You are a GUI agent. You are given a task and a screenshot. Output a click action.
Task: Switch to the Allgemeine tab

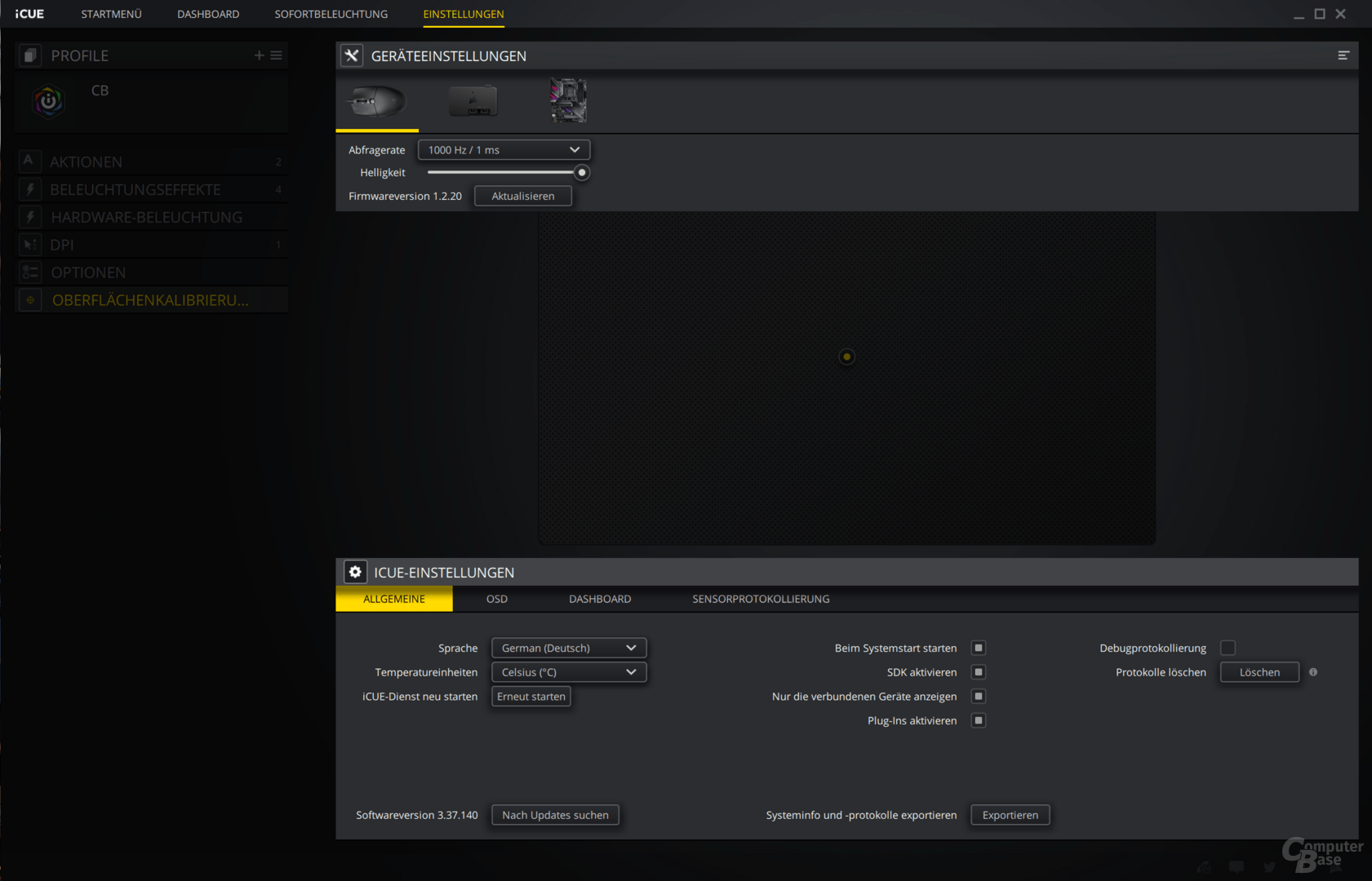point(394,599)
